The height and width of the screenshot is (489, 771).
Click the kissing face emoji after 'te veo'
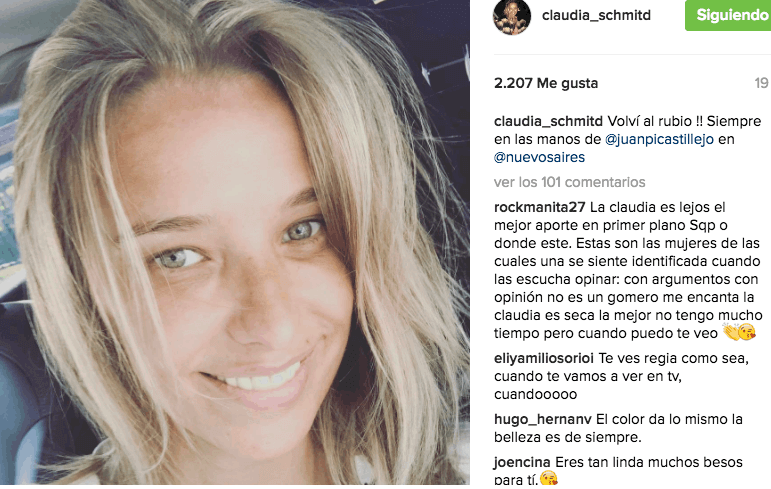click(x=747, y=333)
